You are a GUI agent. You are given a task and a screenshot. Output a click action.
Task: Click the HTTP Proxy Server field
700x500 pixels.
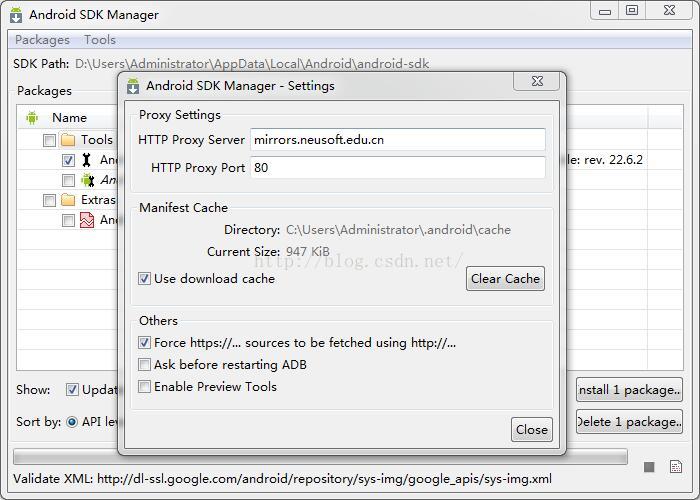pyautogui.click(x=397, y=140)
